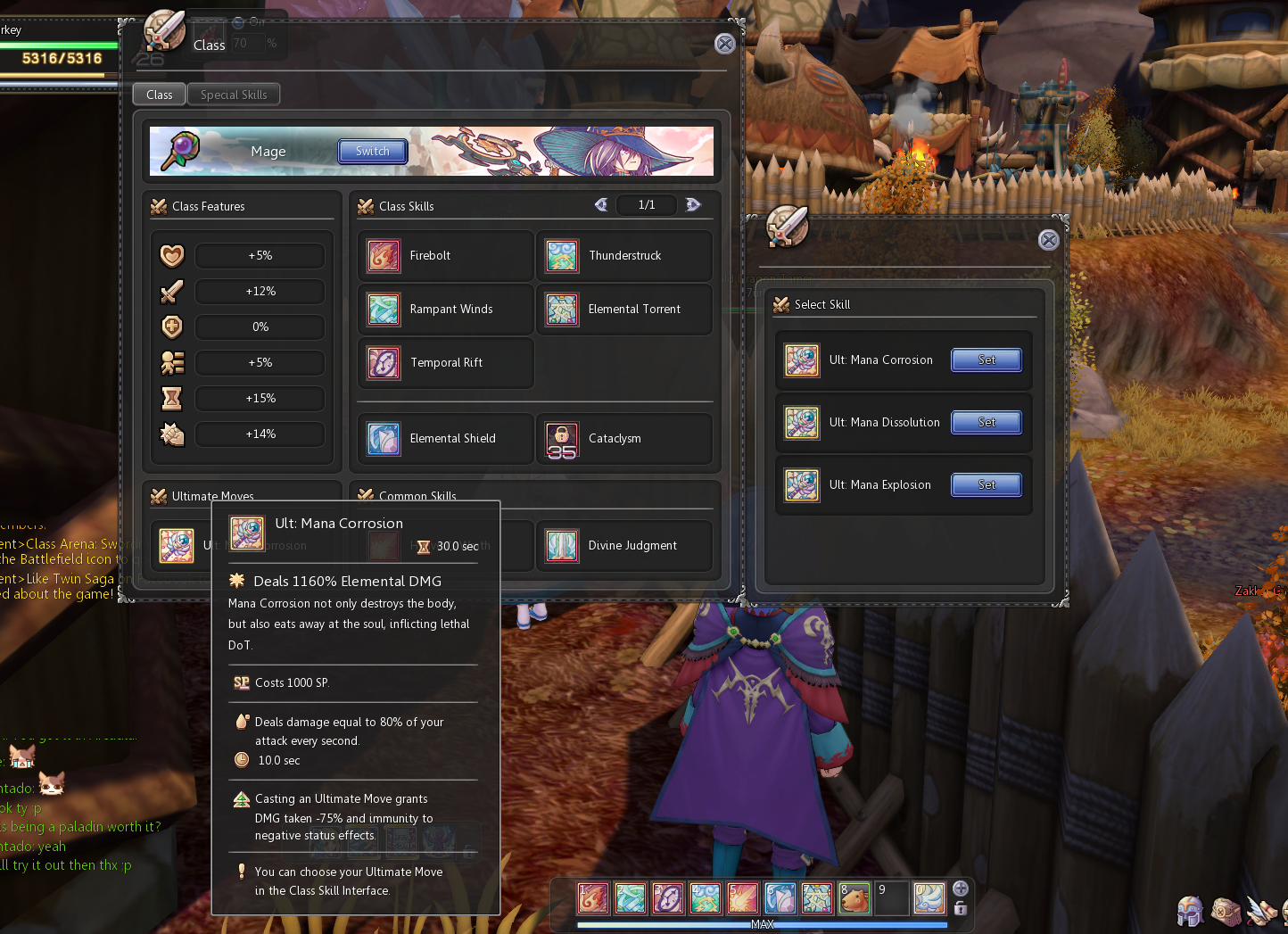Image resolution: width=1288 pixels, height=934 pixels.
Task: Set Ult: Mana Explosion as ultimate
Action: pos(987,485)
